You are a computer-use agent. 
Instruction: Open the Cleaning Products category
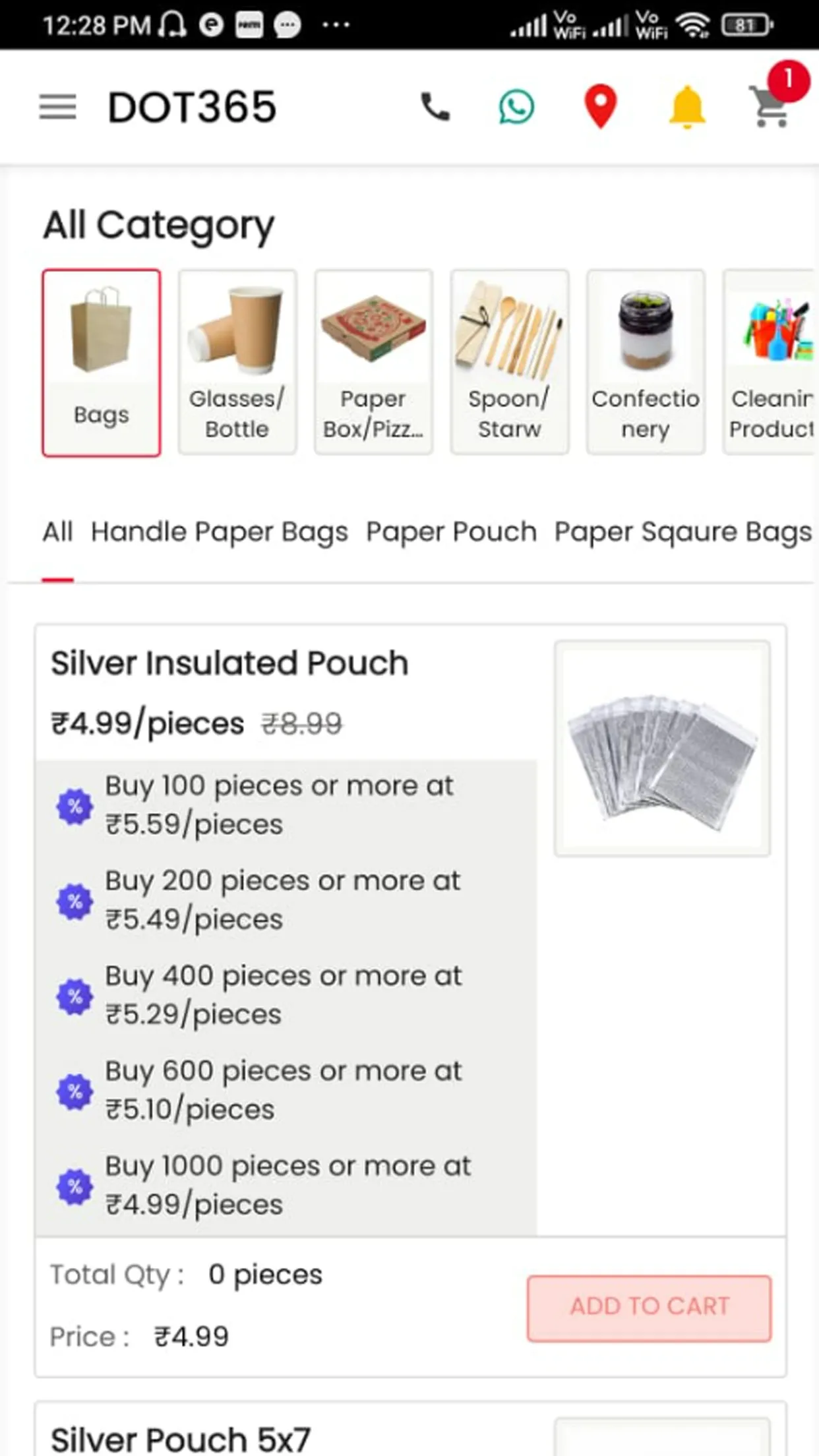(770, 363)
